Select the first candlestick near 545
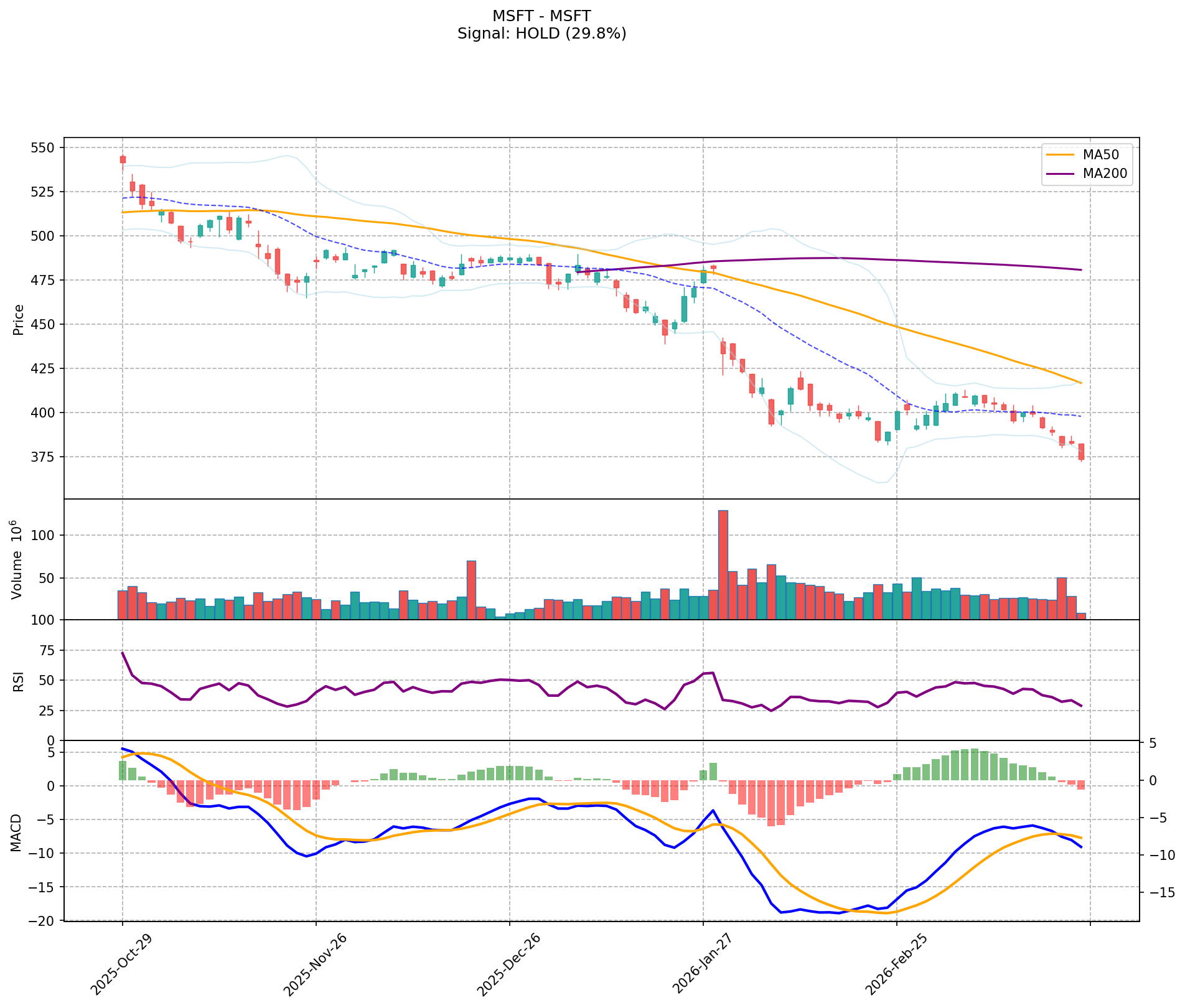Viewport: 1185px width, 1008px height. tap(123, 159)
